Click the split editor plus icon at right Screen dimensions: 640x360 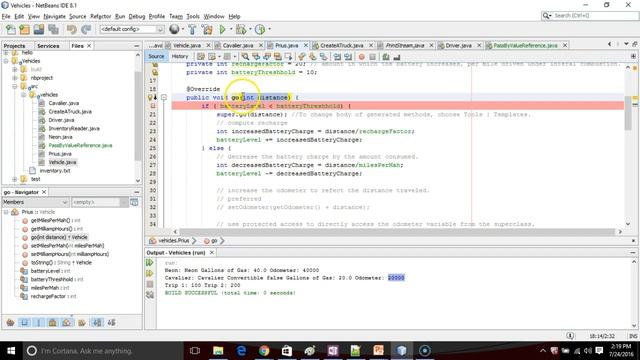[x=633, y=56]
